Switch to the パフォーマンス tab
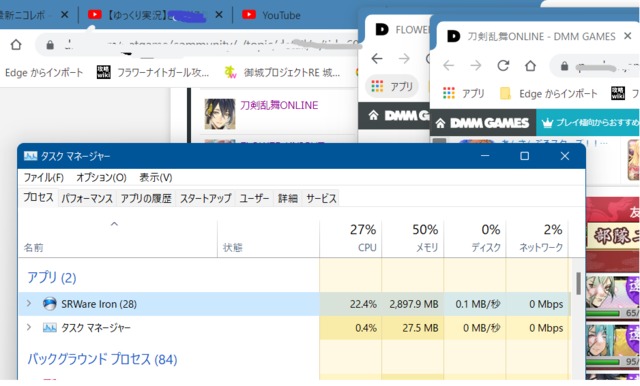 [87, 198]
